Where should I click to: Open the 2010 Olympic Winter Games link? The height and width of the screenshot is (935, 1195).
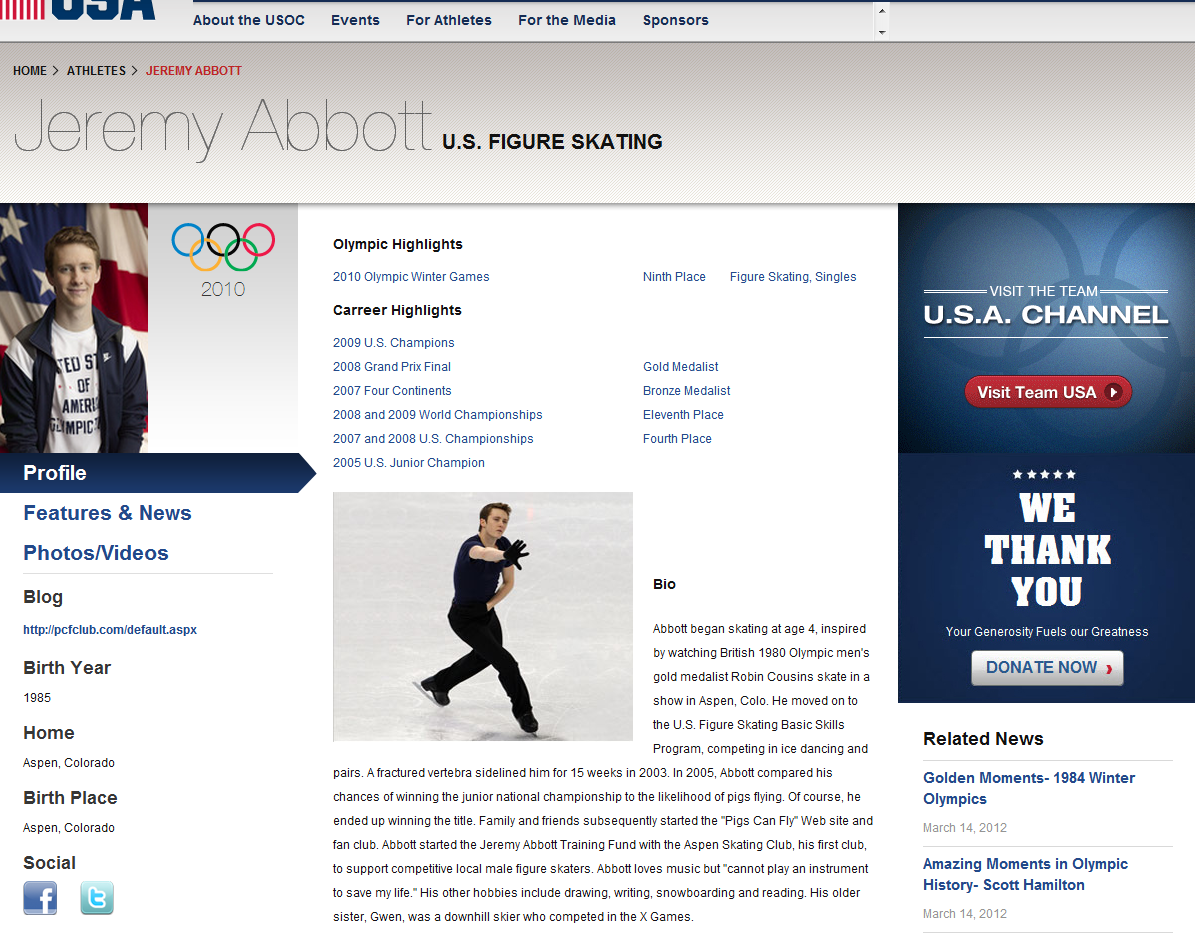(x=411, y=277)
